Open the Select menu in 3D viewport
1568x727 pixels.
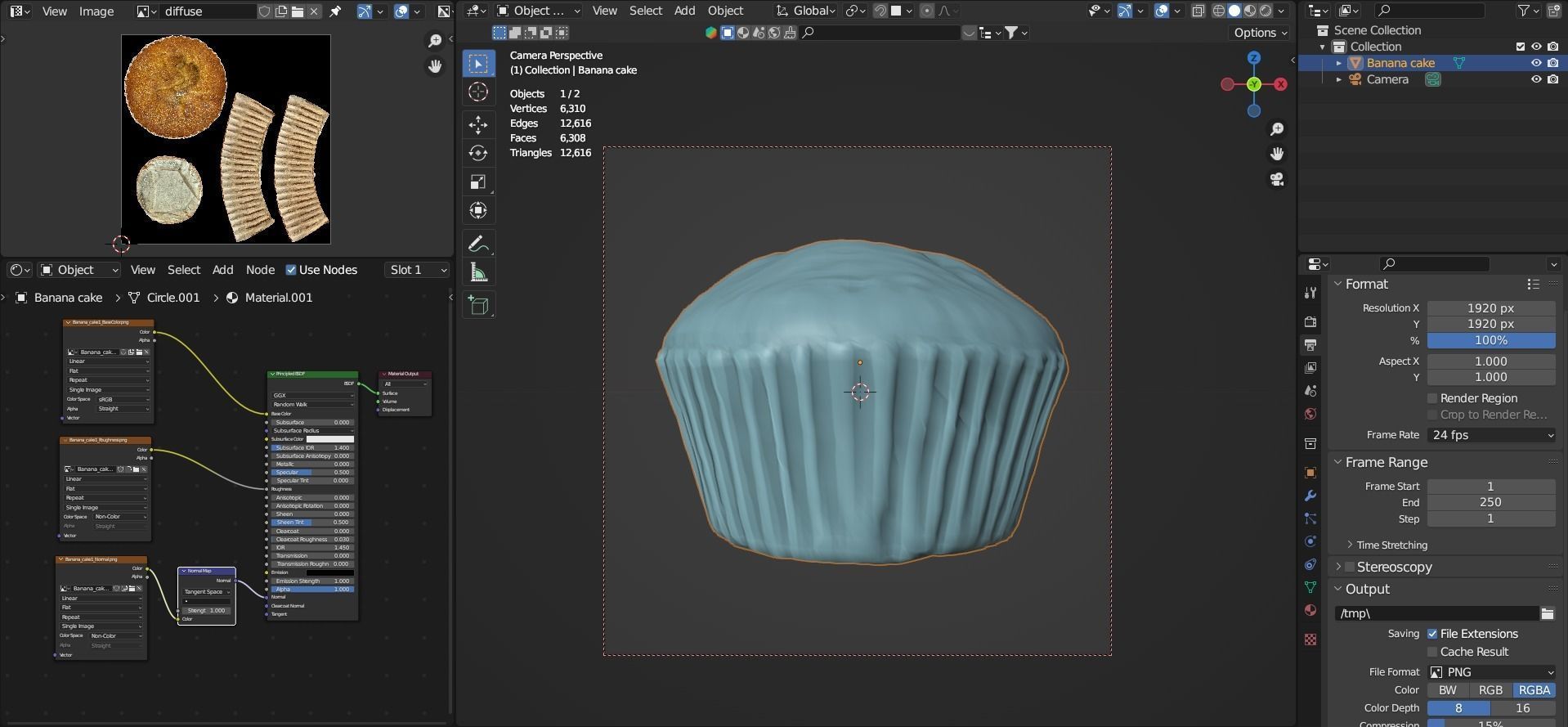tap(645, 11)
